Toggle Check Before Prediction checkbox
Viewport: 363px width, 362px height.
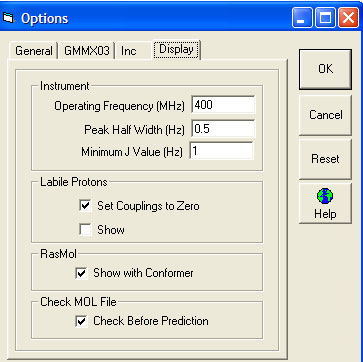tap(81, 321)
